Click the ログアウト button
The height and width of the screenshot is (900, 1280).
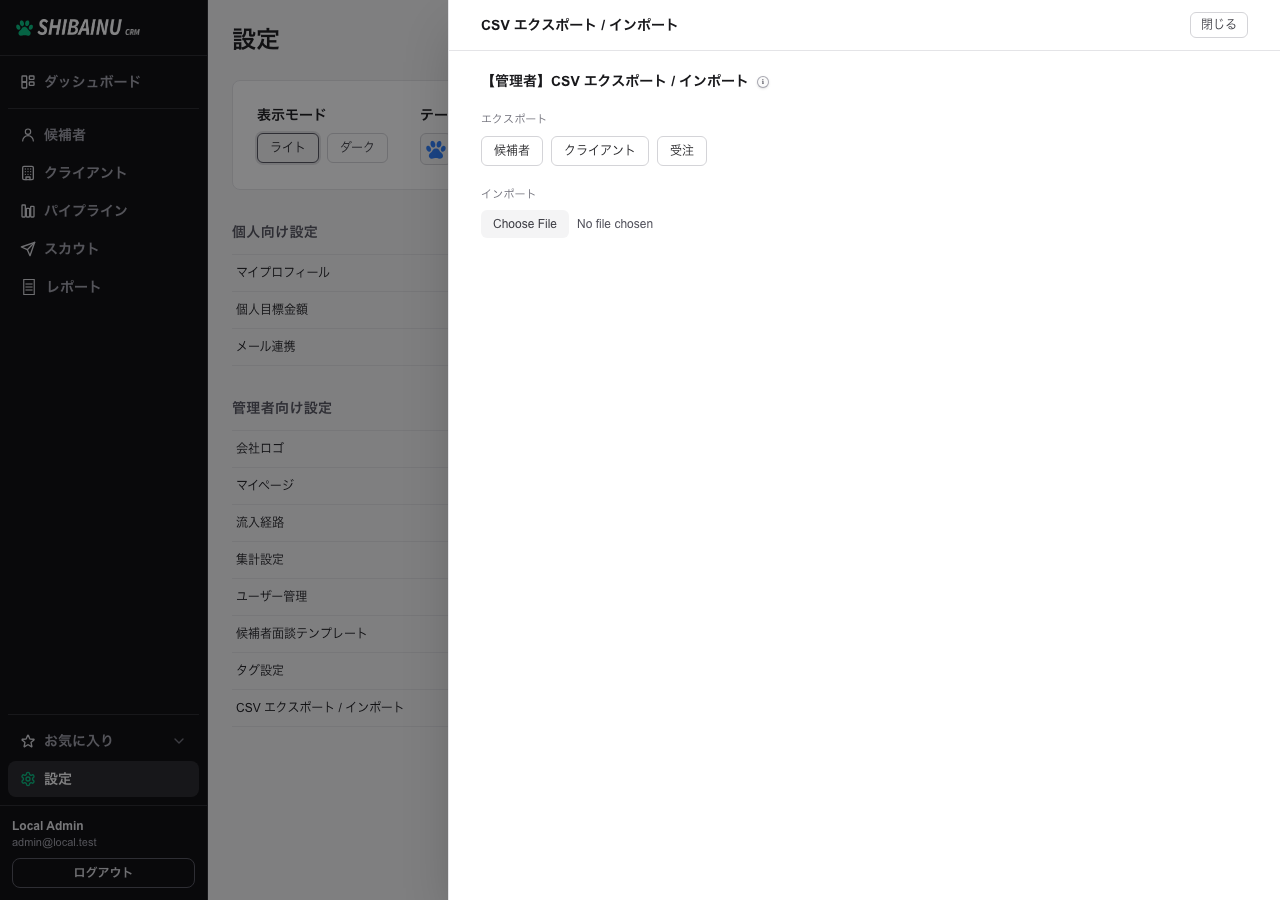(103, 872)
